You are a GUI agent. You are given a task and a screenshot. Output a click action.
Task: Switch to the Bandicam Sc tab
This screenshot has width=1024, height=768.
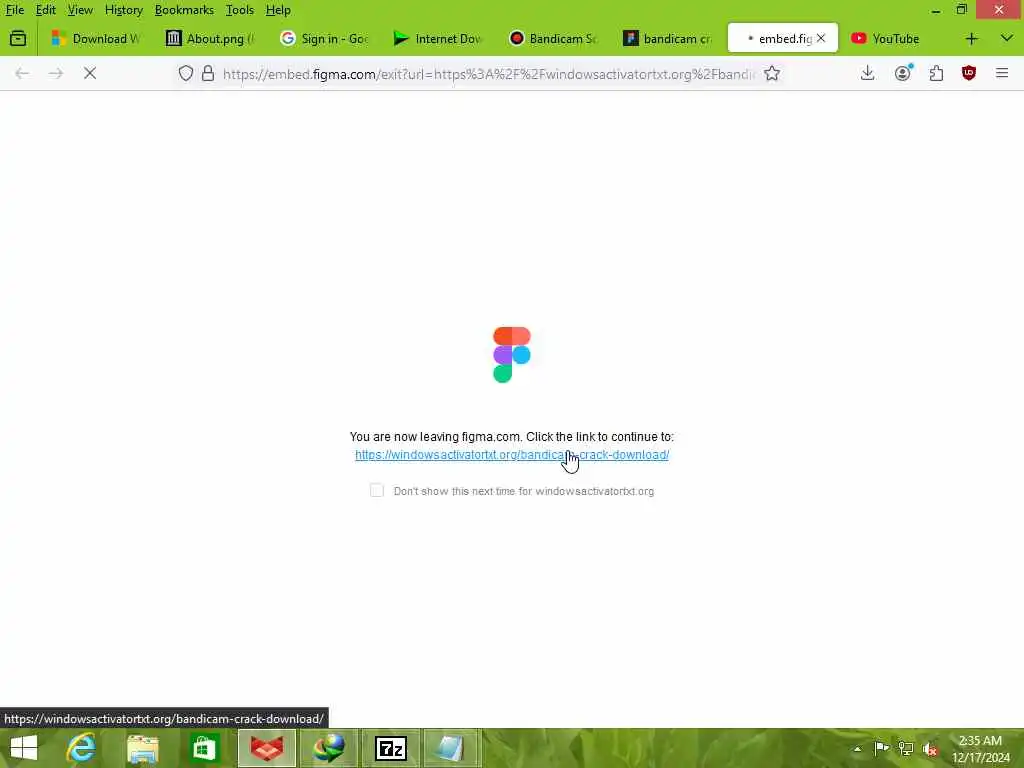(554, 39)
